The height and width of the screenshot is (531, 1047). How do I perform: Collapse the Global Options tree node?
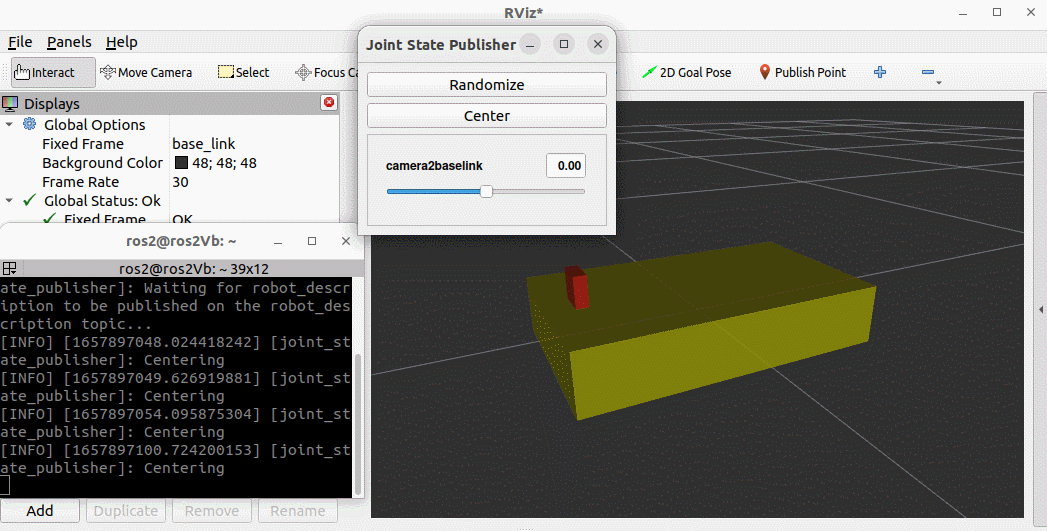click(x=10, y=125)
